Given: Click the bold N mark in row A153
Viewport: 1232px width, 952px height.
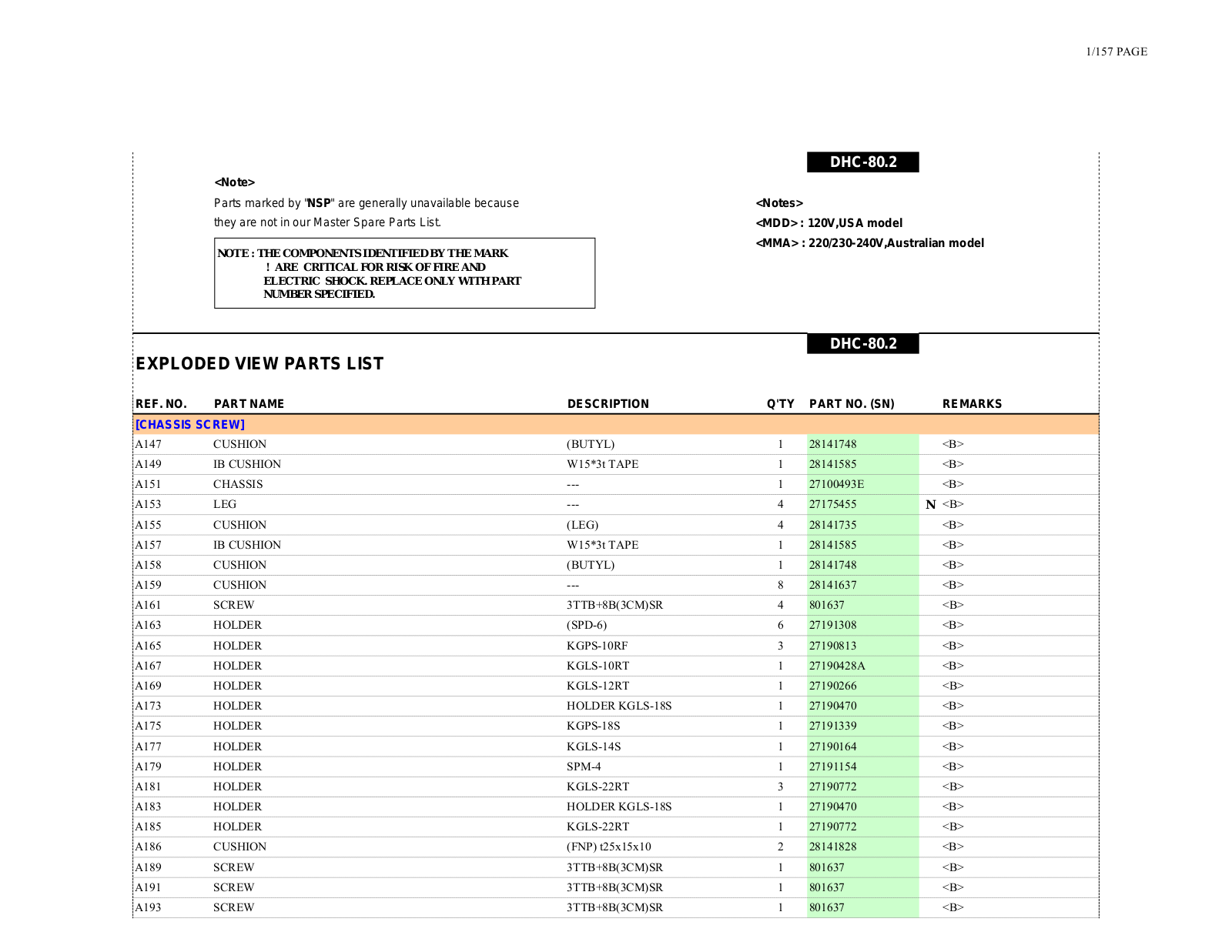Looking at the screenshot, I should (930, 505).
